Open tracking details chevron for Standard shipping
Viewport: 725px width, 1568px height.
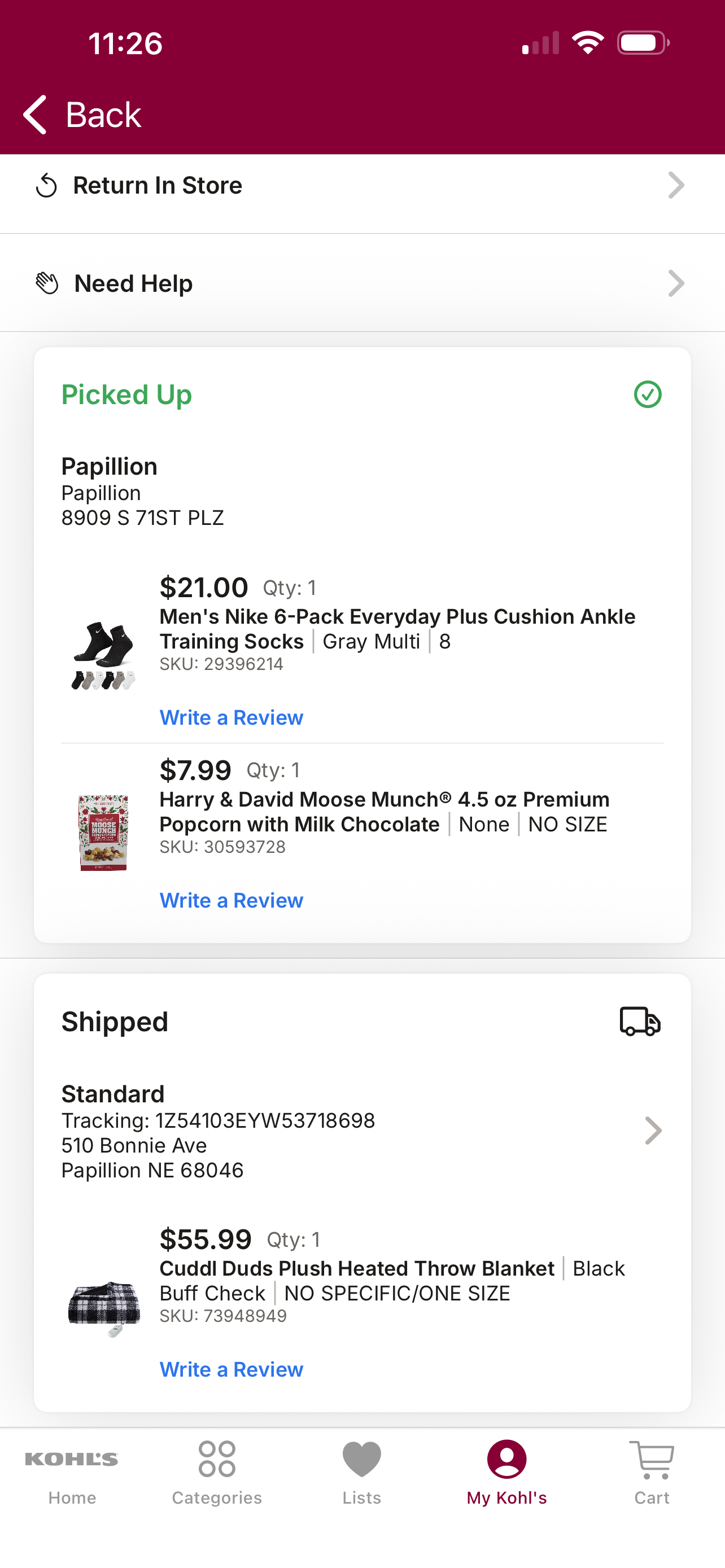point(653,1131)
